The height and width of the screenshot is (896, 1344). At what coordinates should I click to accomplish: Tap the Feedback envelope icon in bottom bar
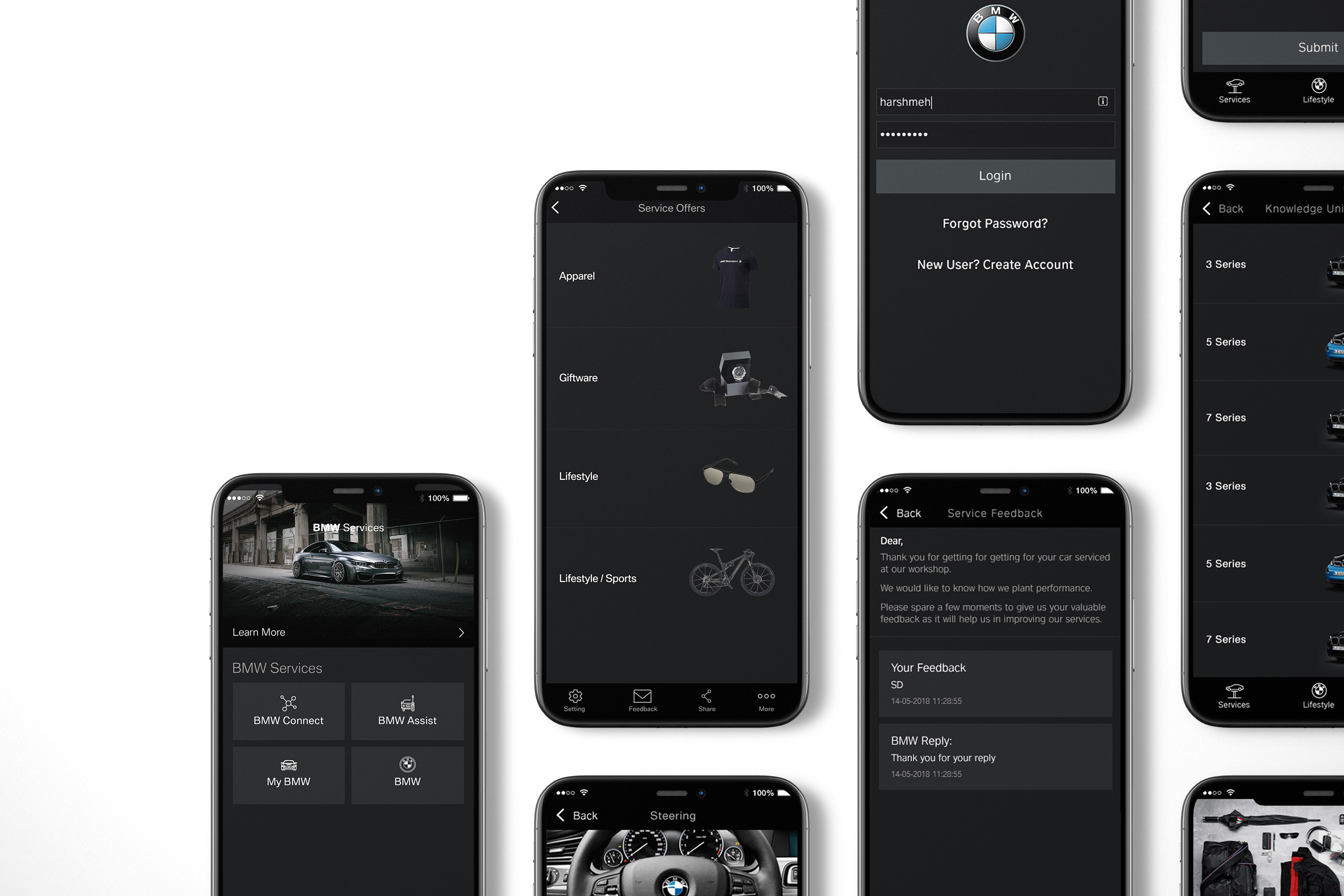(641, 697)
